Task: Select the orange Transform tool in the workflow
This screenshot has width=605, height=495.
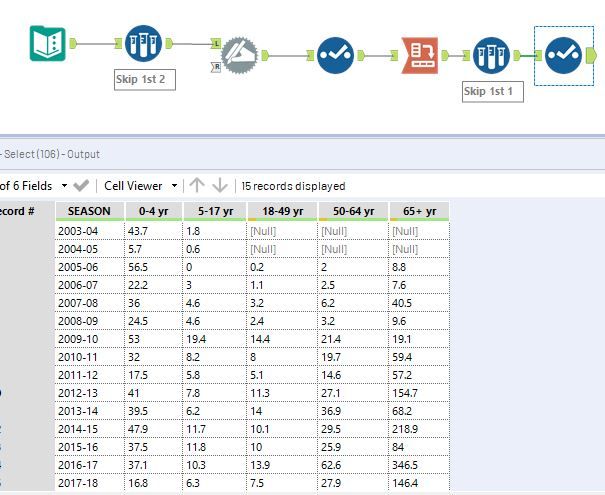Action: pos(418,54)
